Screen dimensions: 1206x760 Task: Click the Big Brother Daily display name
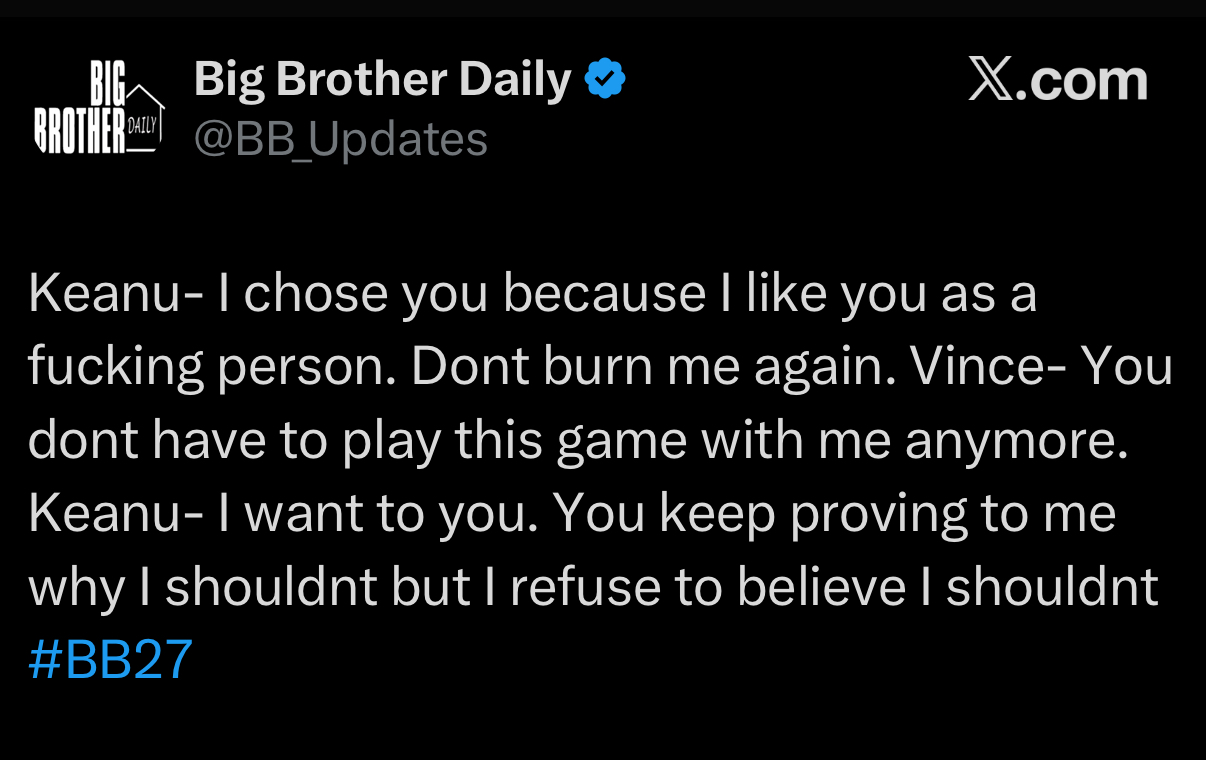tap(382, 79)
